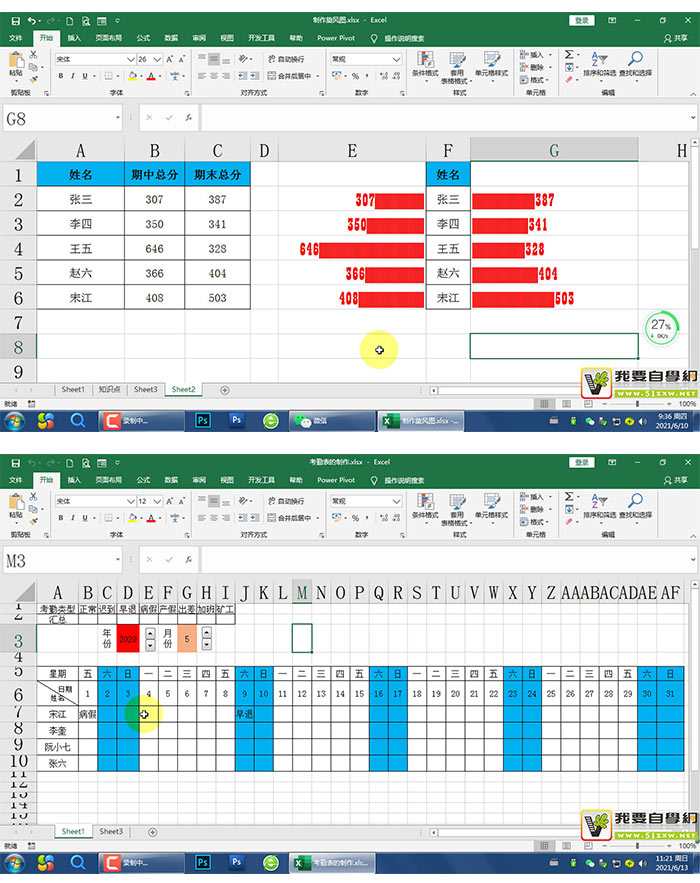
Task: Click 共享 share in top Excel window
Action: [676, 38]
